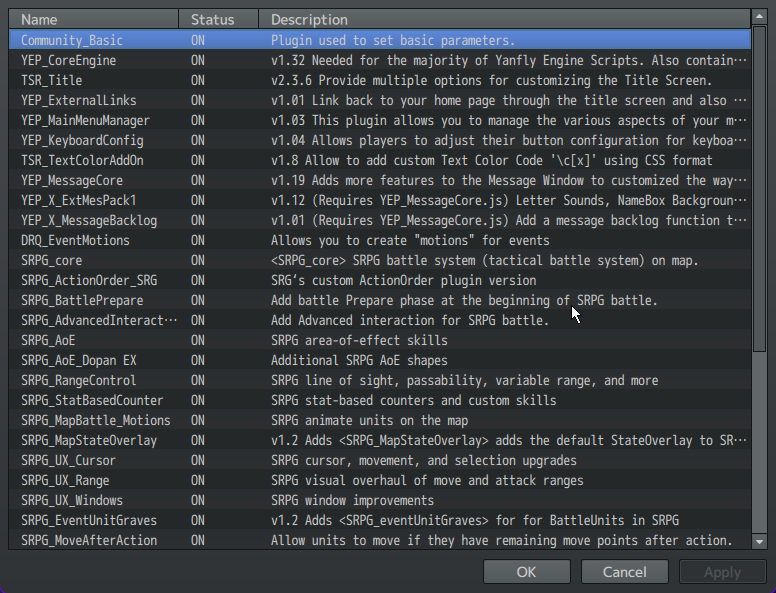
Task: Click ON status for SRPG_AoE_Dopan EX
Action: [198, 360]
